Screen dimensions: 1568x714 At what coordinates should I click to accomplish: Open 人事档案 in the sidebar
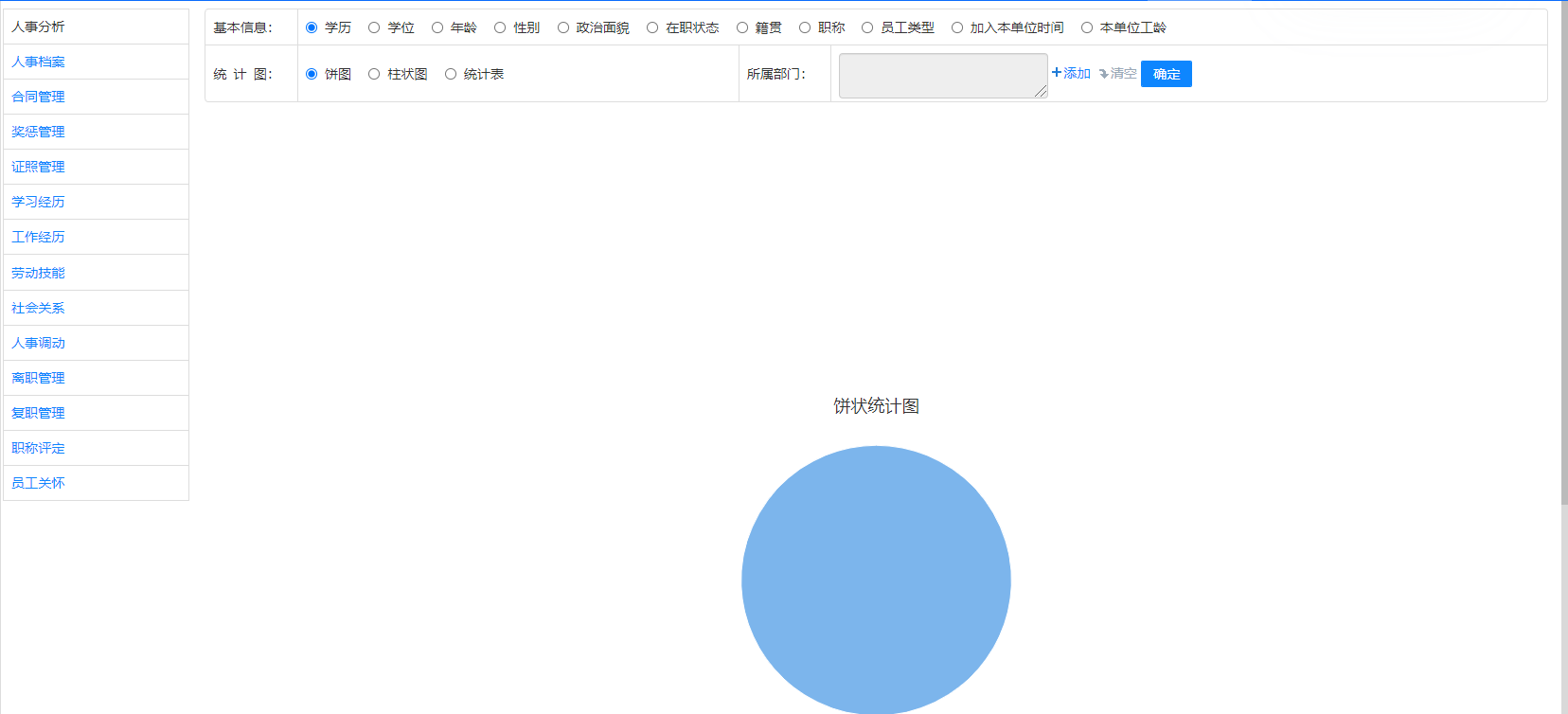click(x=39, y=62)
